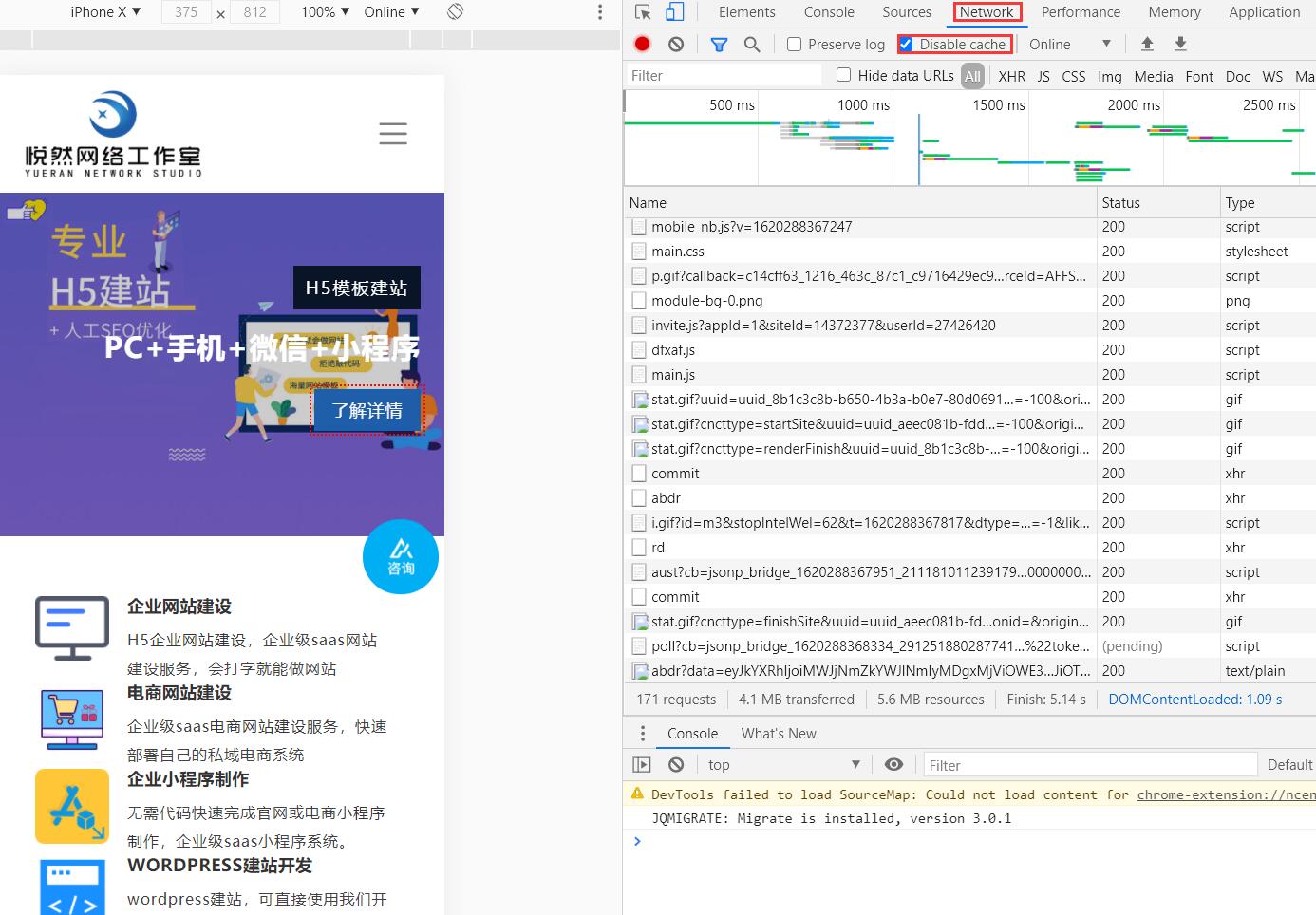Clear the console icon
Viewport: 1316px width, 915px height.
pos(676,764)
